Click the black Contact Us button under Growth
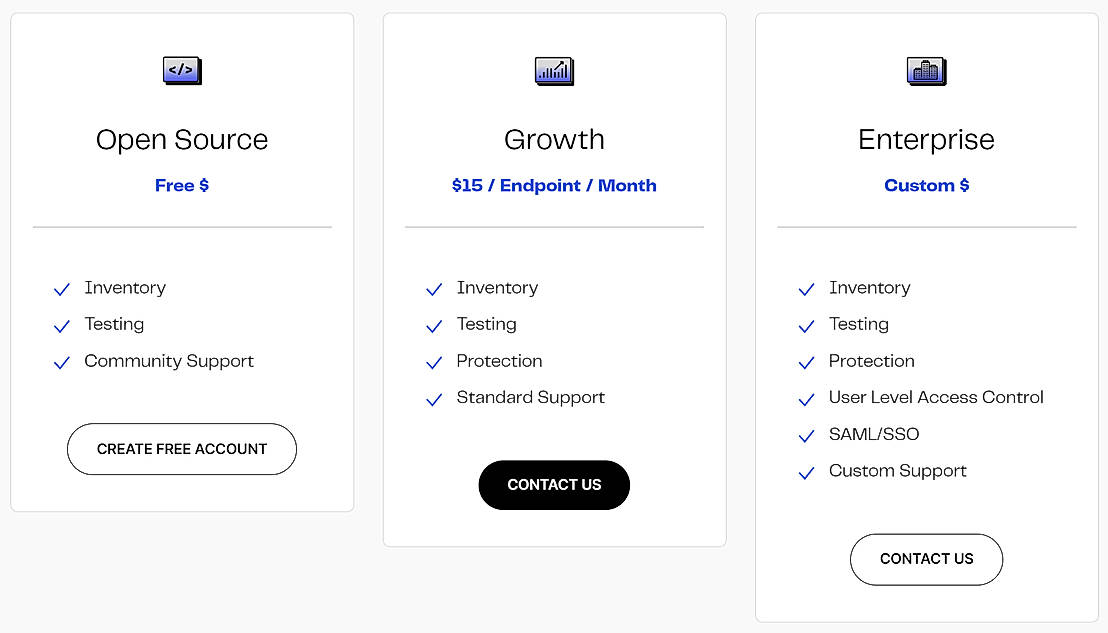This screenshot has width=1108, height=633. point(554,485)
